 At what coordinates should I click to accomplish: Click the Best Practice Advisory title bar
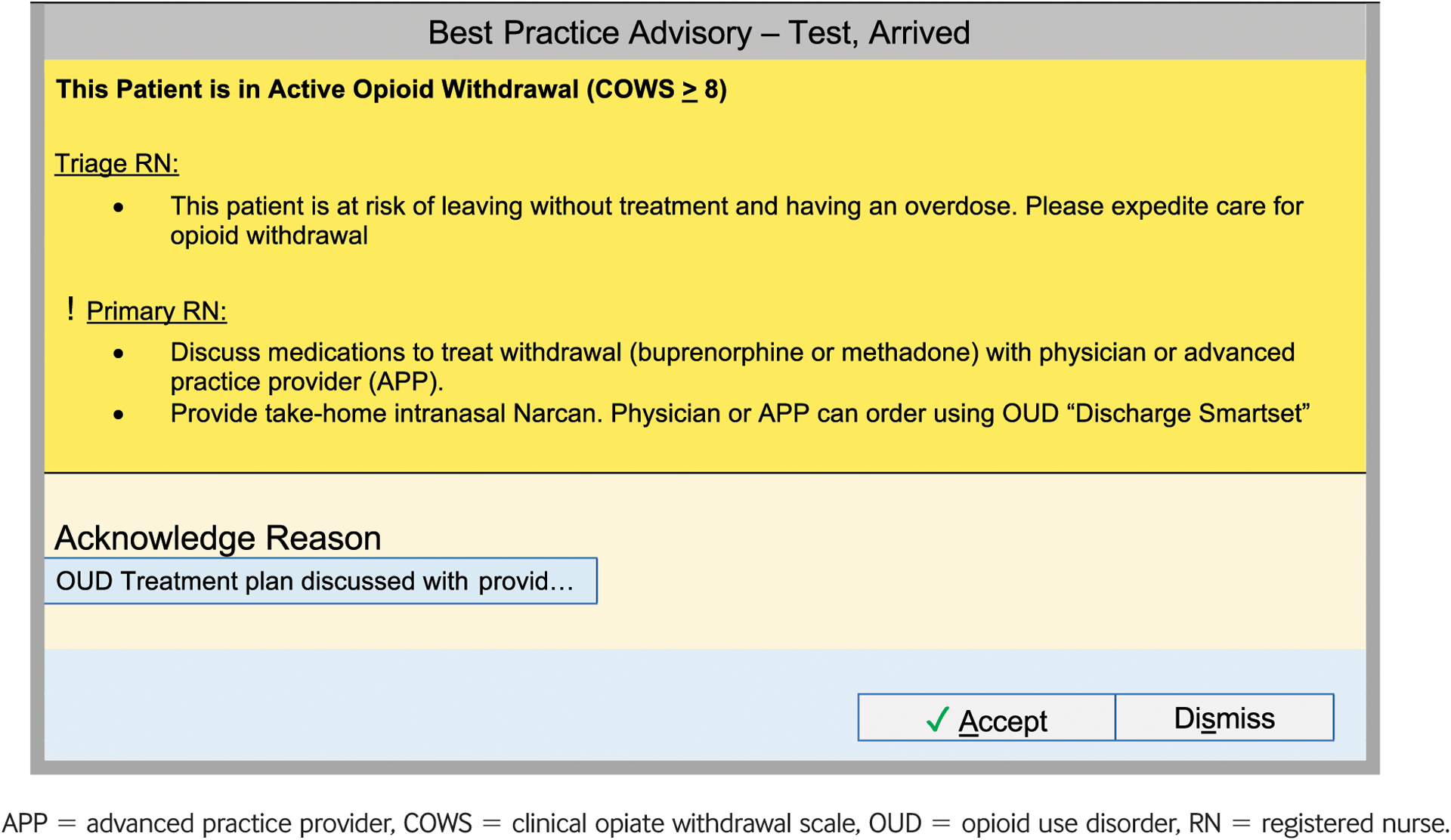(698, 32)
